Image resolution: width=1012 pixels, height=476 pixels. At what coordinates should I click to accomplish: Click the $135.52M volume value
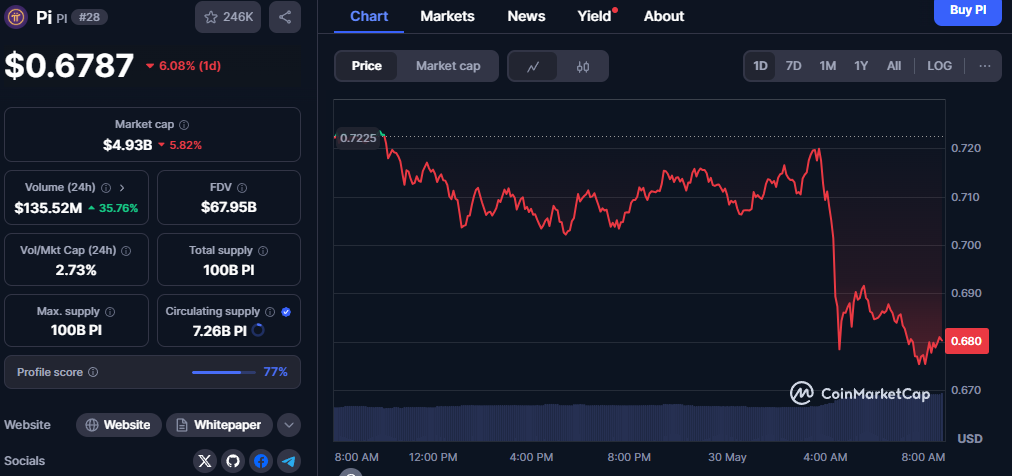coord(48,208)
